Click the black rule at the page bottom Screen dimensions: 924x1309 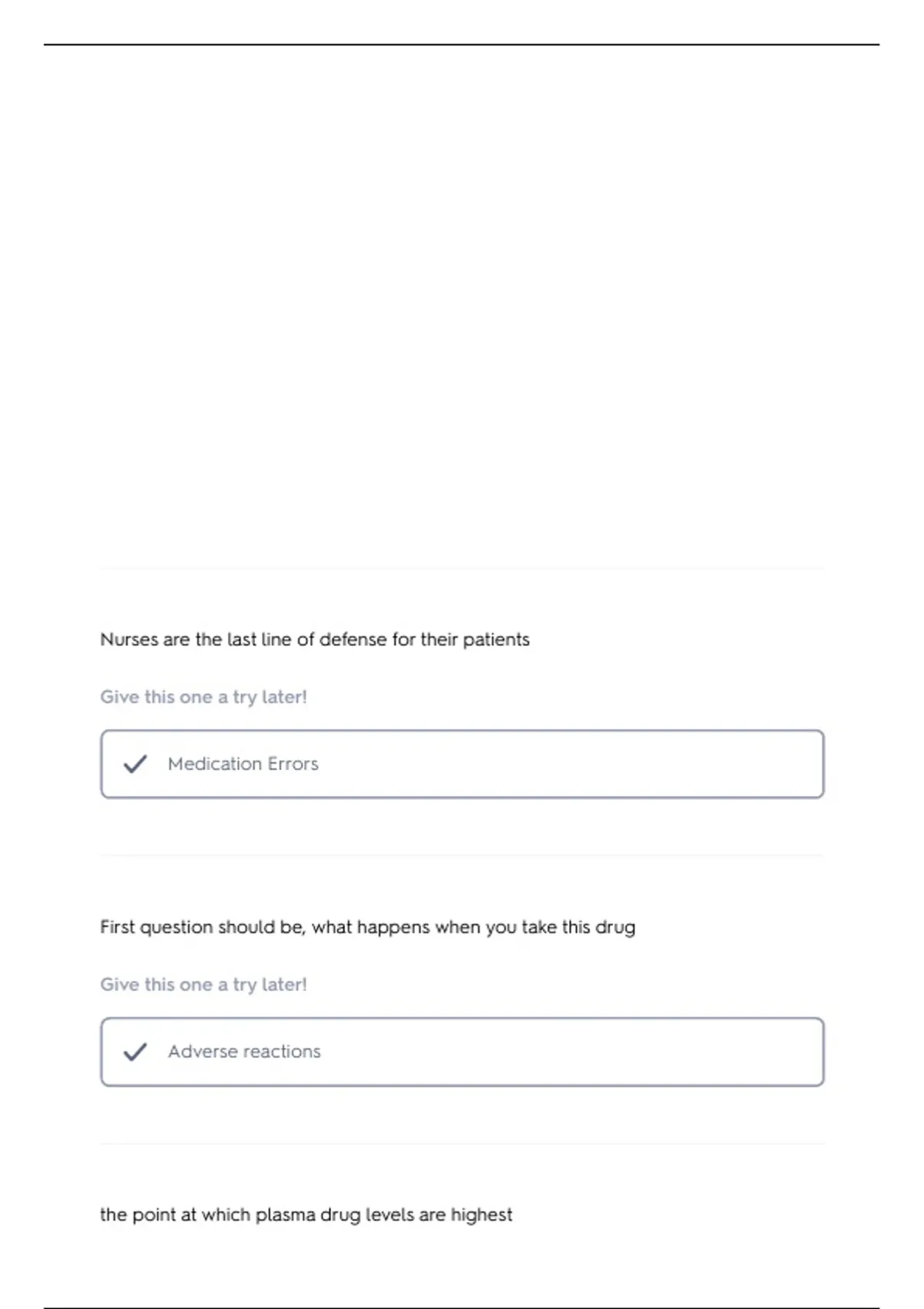[x=462, y=1307]
